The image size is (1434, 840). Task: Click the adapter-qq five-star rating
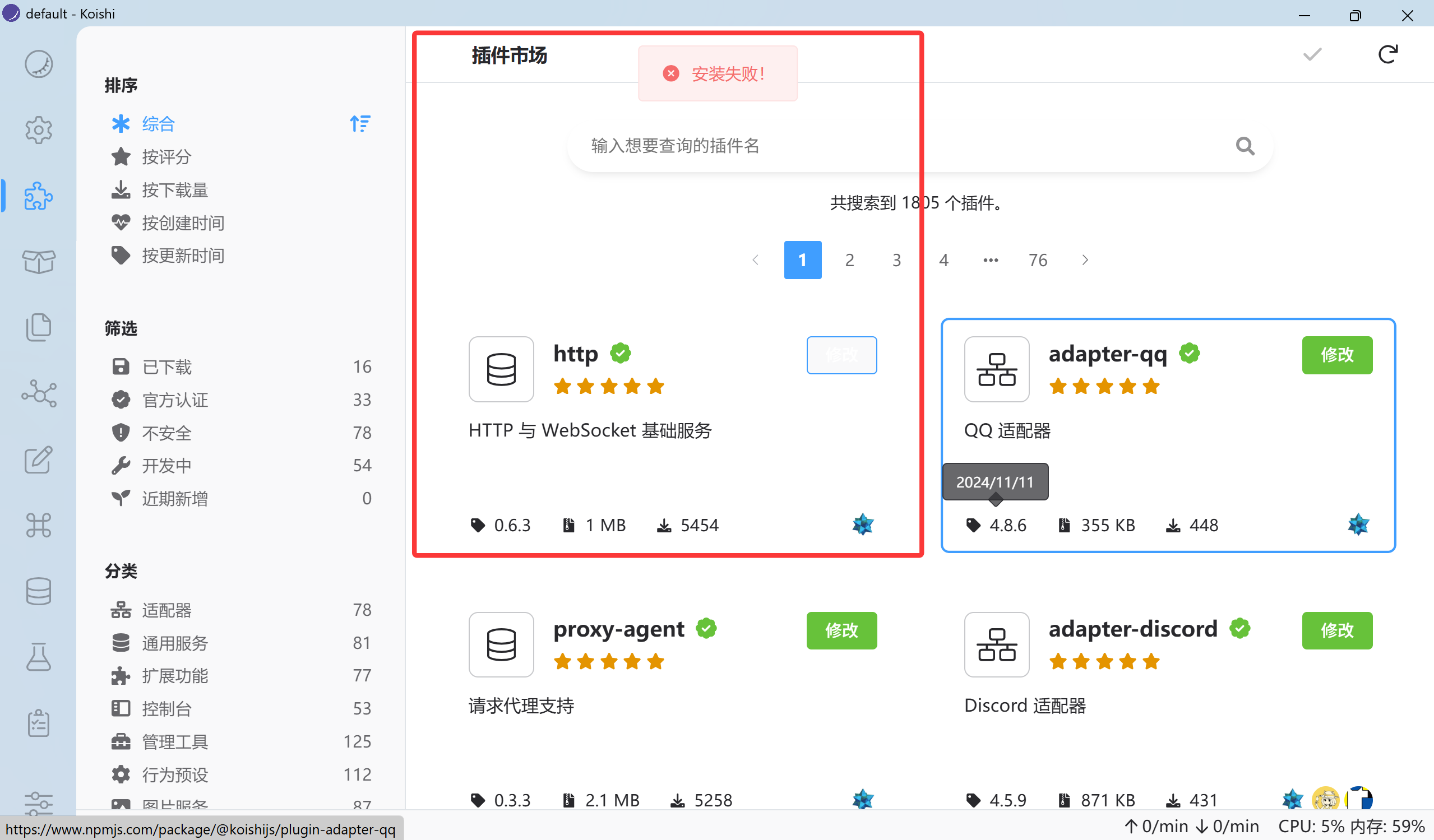(1104, 386)
